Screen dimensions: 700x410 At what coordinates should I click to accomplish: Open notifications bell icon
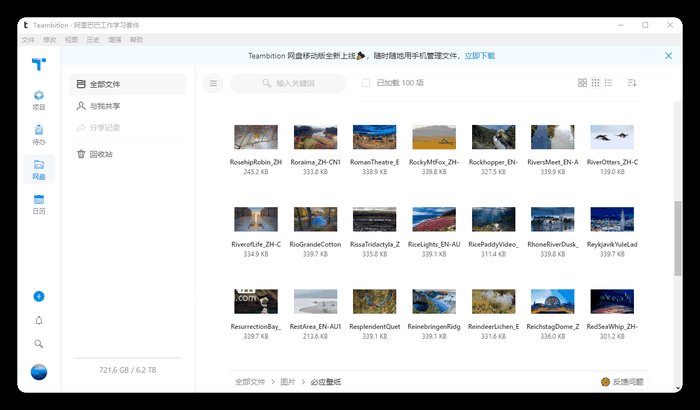[39, 320]
